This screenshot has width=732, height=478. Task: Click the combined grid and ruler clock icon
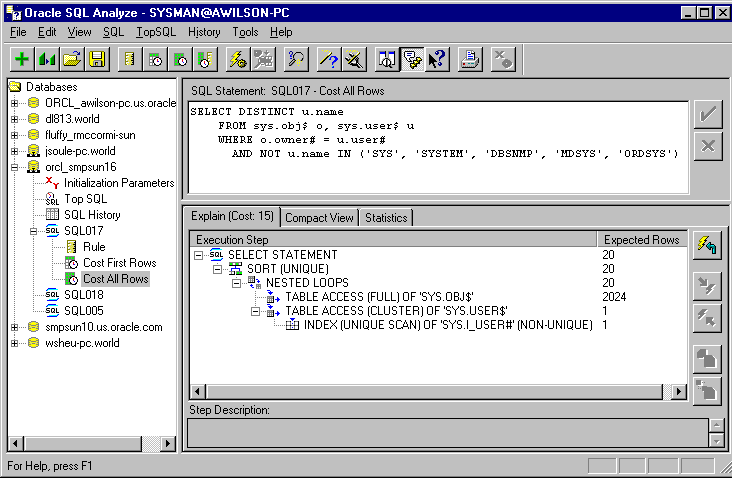coord(205,59)
